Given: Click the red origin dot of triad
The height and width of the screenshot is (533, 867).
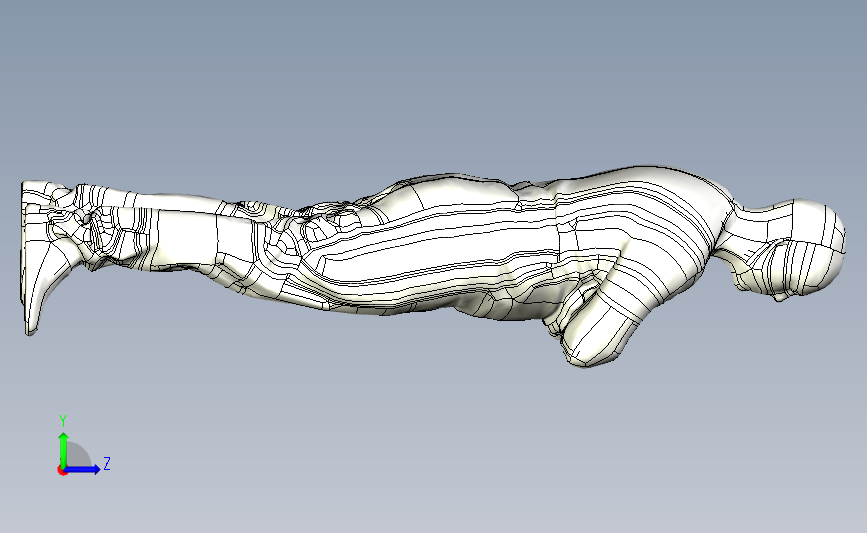Looking at the screenshot, I should click(x=62, y=470).
